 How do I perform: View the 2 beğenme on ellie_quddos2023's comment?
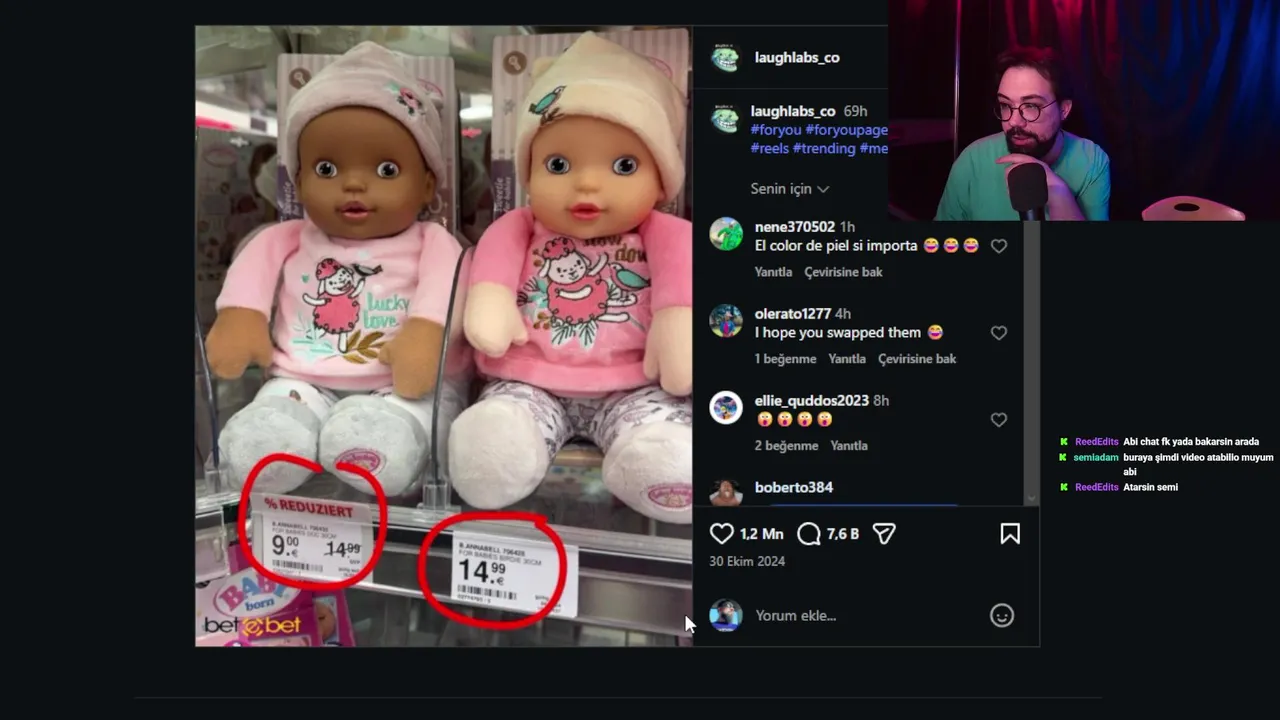pyautogui.click(x=786, y=446)
